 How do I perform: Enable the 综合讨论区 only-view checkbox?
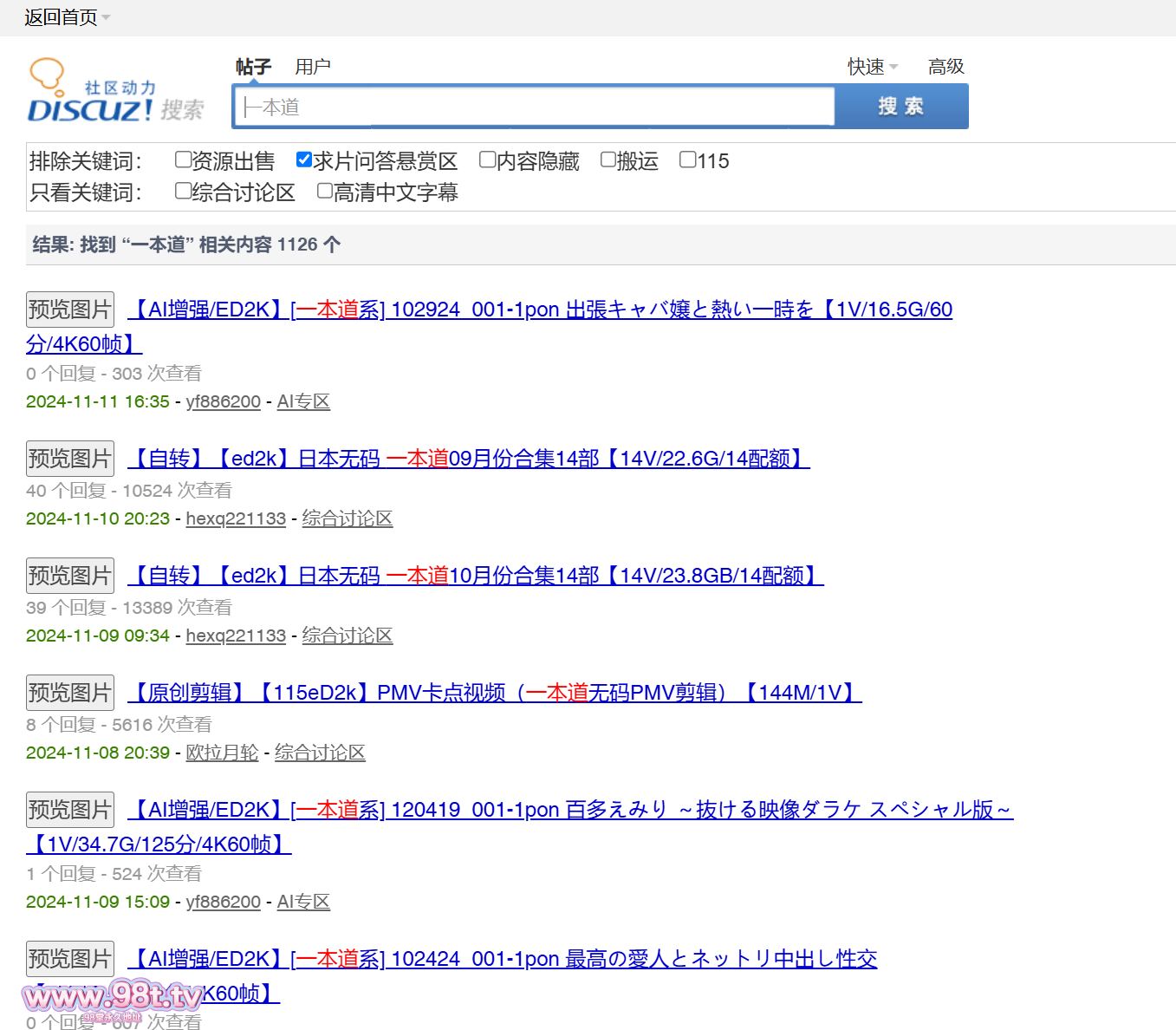coord(183,191)
